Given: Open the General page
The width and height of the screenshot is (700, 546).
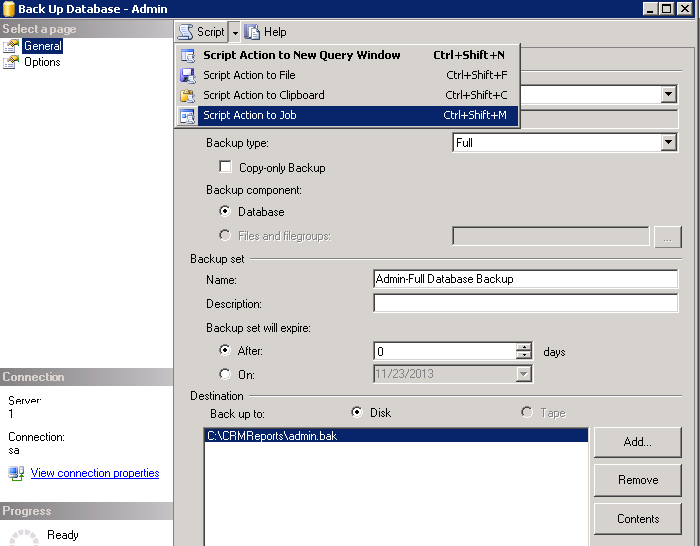Looking at the screenshot, I should (43, 46).
